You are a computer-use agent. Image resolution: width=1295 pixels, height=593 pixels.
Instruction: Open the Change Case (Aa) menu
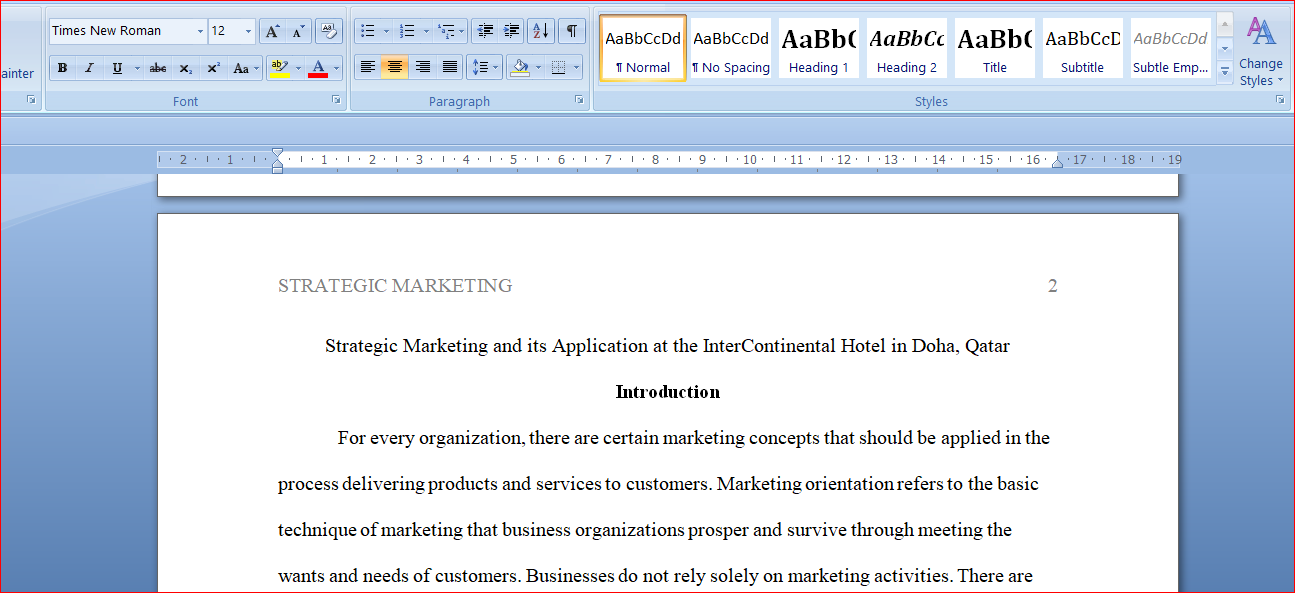[x=243, y=68]
